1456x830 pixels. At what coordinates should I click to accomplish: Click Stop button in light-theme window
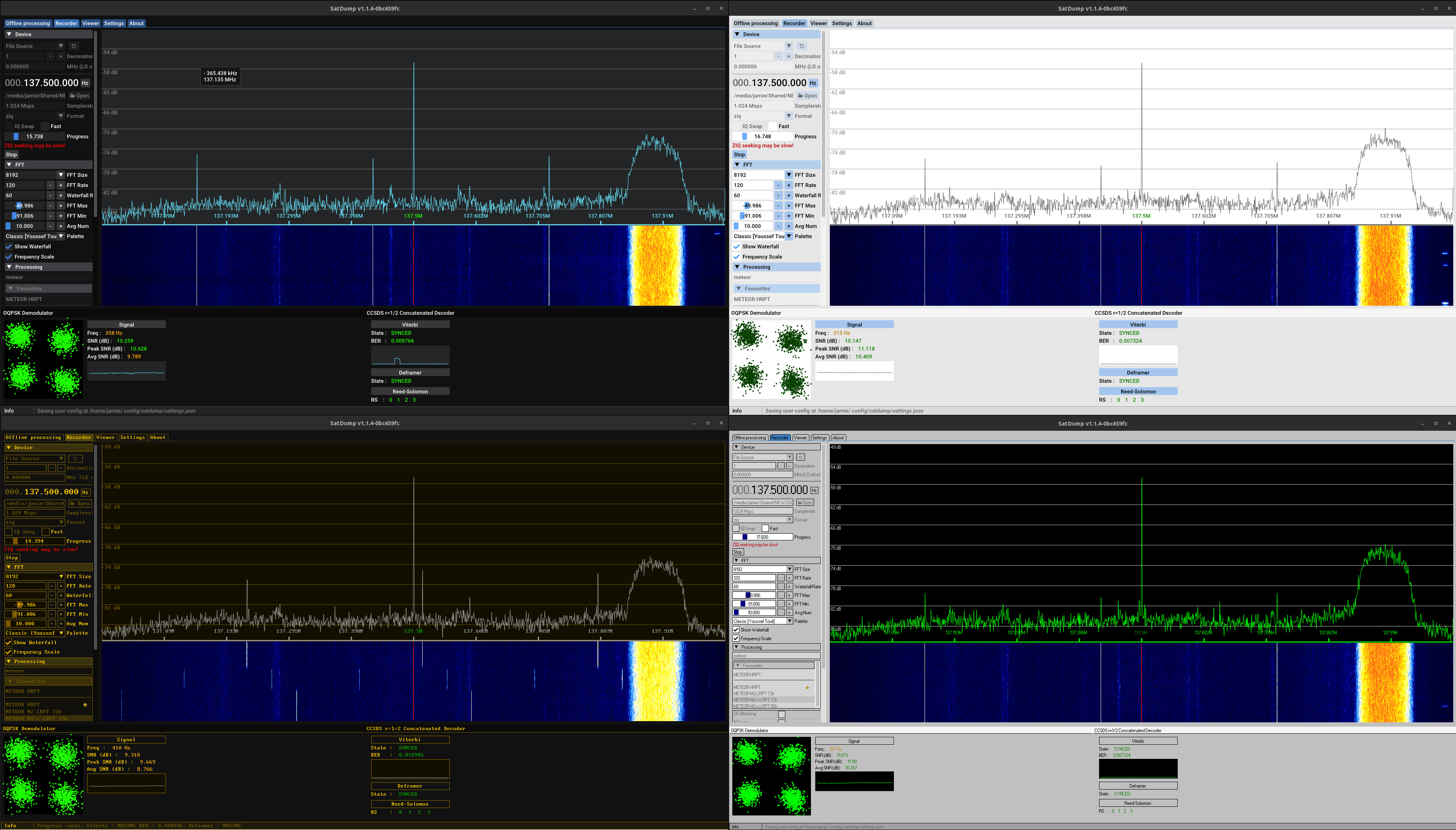pyautogui.click(x=739, y=154)
